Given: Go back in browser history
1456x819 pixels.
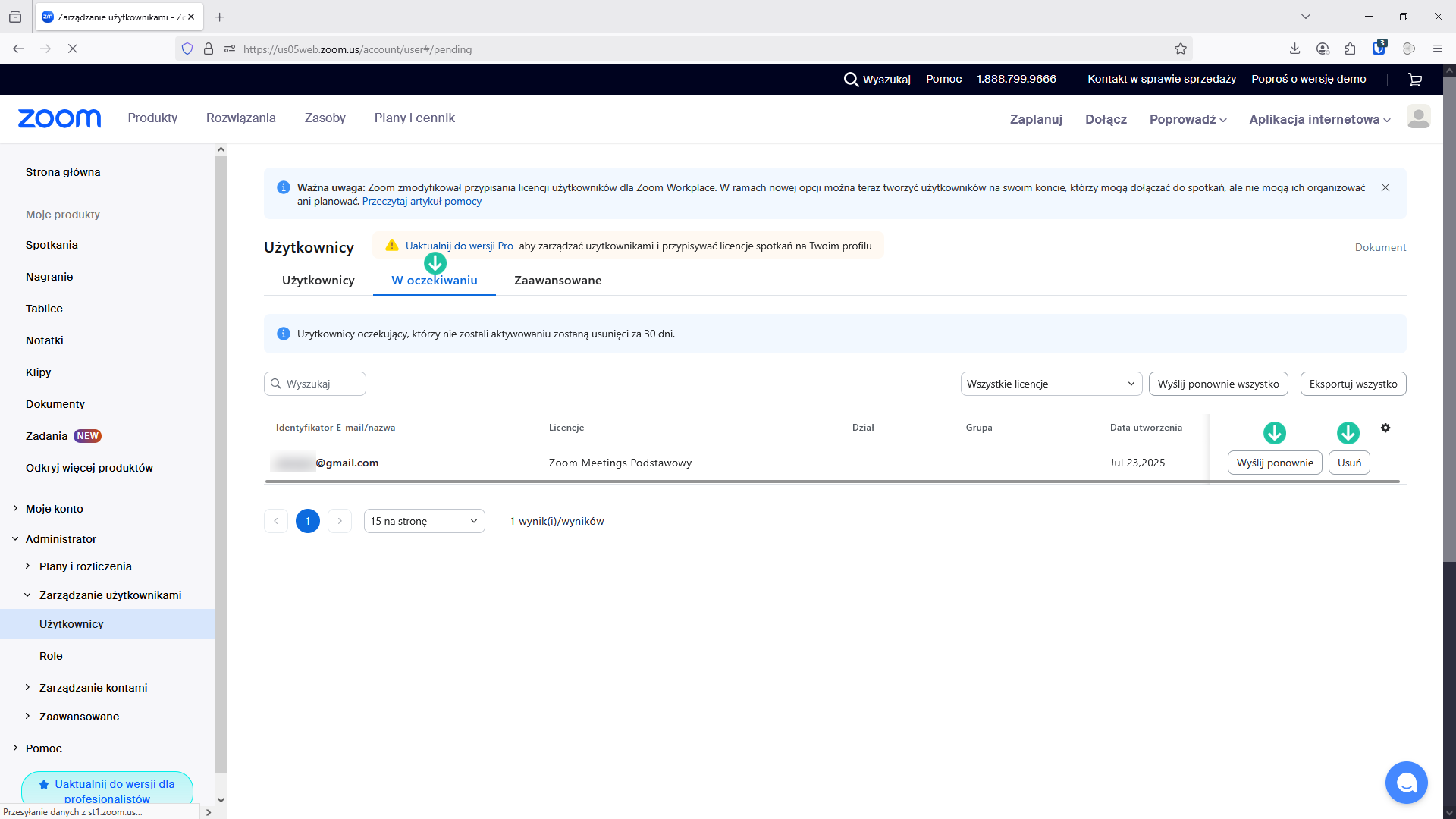Looking at the screenshot, I should point(18,49).
